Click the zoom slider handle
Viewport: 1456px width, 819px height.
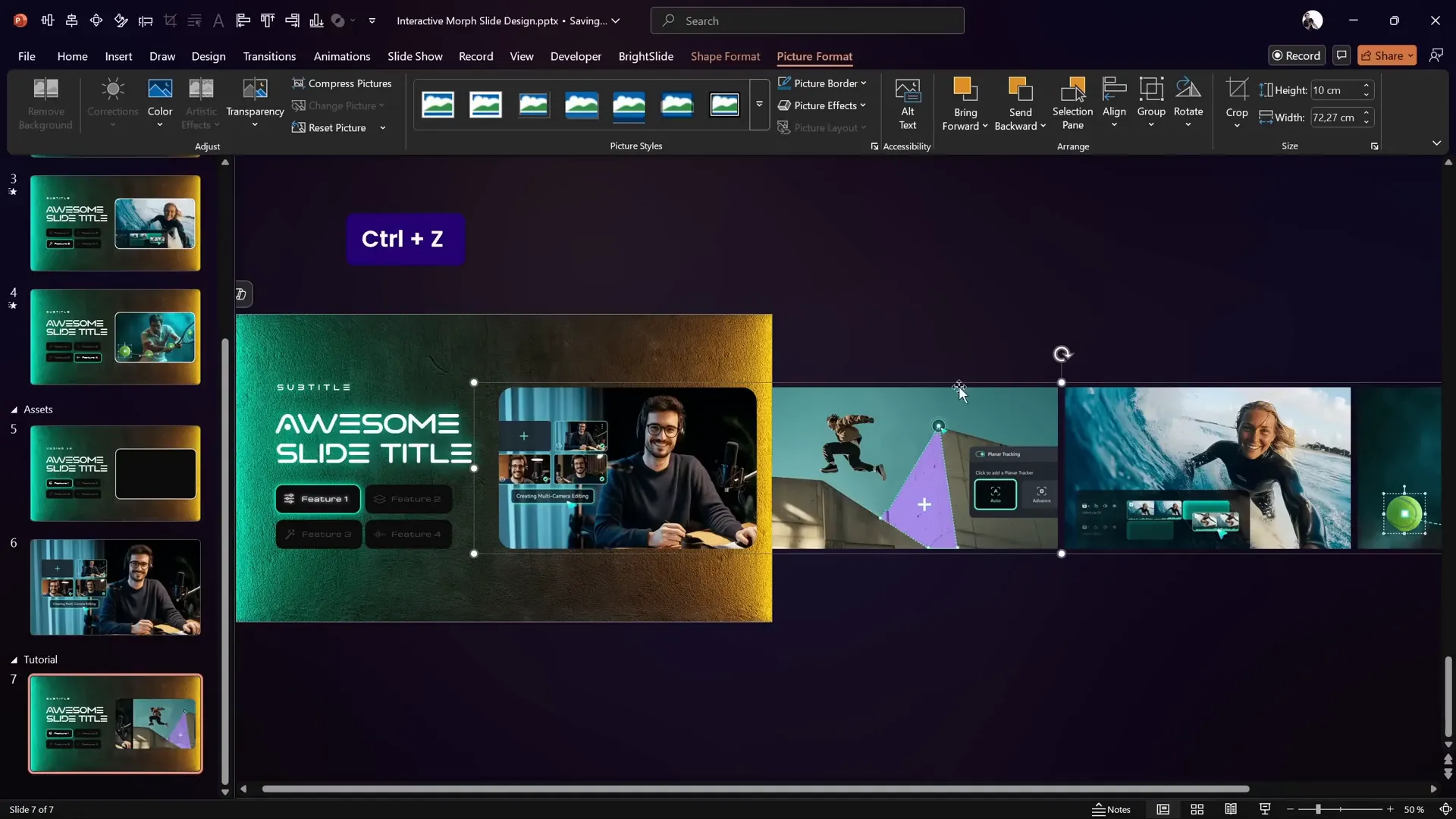tap(1318, 809)
